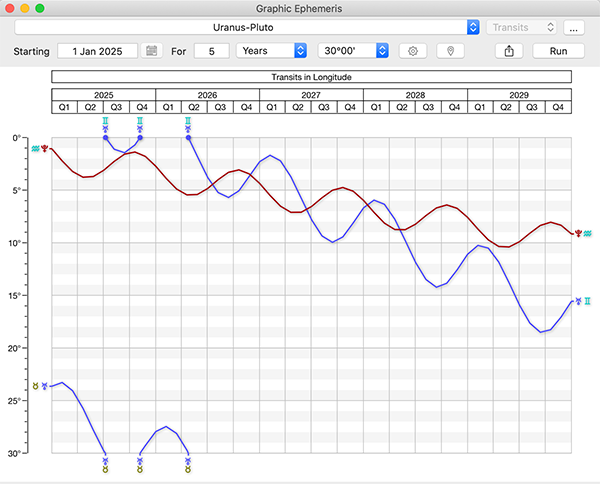Click the Taurus glyph below 2026 Q2 egress
The image size is (600, 484).
coord(188,469)
